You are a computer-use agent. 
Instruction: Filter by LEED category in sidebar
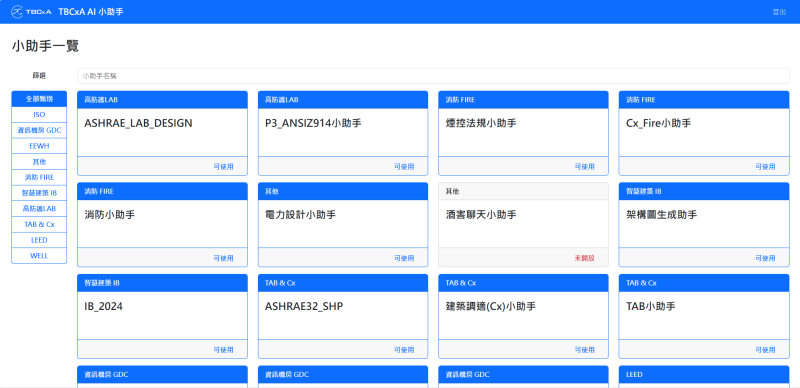(39, 240)
